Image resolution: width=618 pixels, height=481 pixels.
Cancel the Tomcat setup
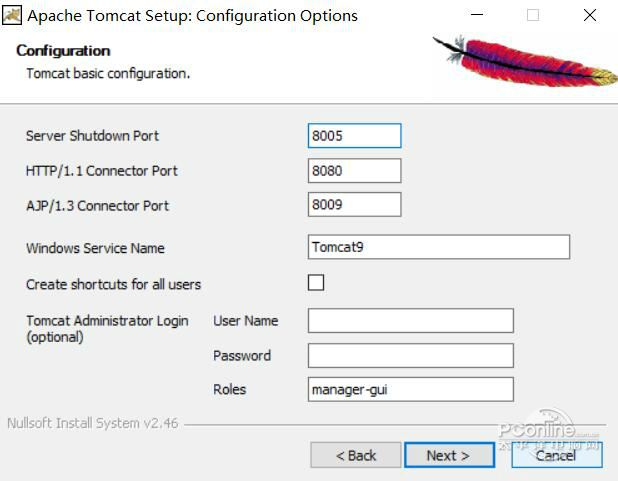tap(556, 455)
